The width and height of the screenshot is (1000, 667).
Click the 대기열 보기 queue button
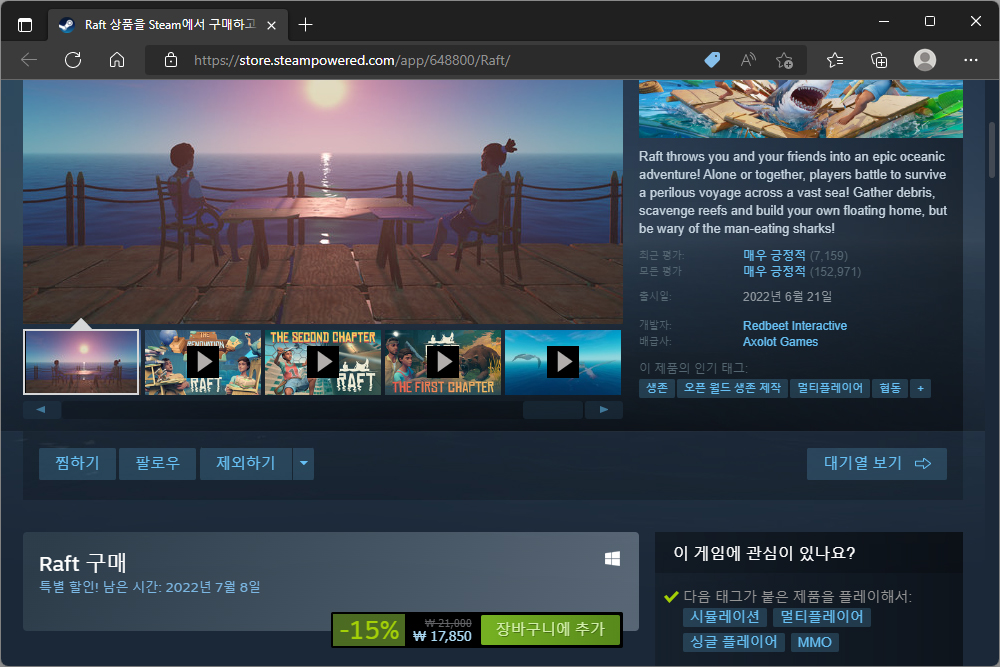tap(877, 464)
